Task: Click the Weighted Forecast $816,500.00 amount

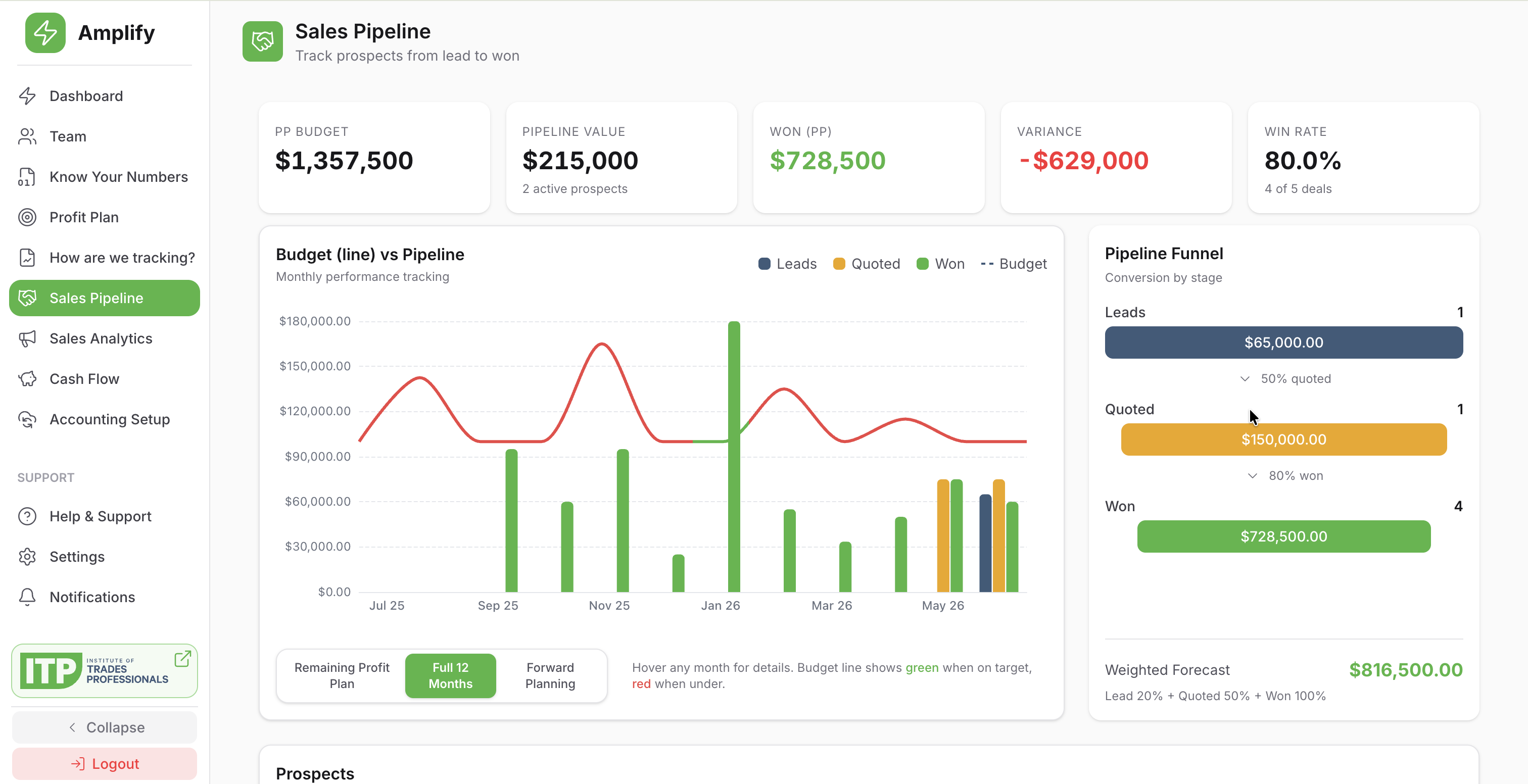Action: click(x=1406, y=670)
